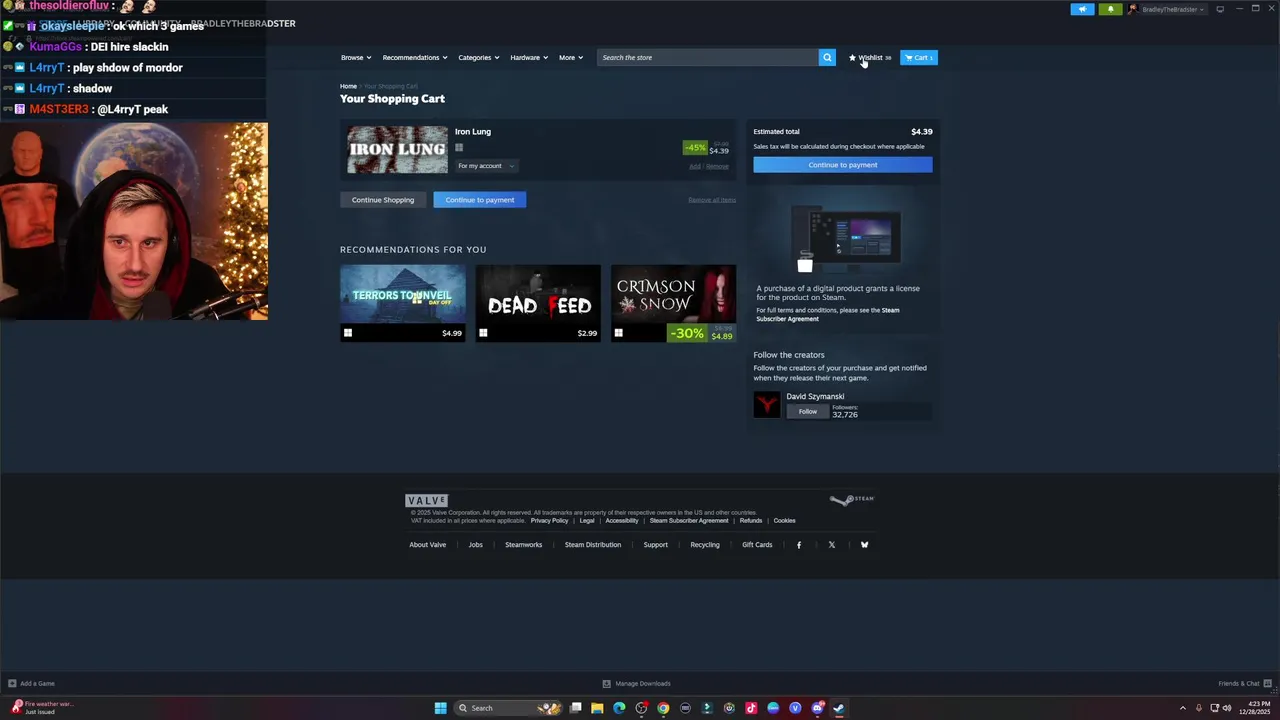Click the Remove link for Iron Lung
This screenshot has height=720, width=1280.
[x=717, y=166]
